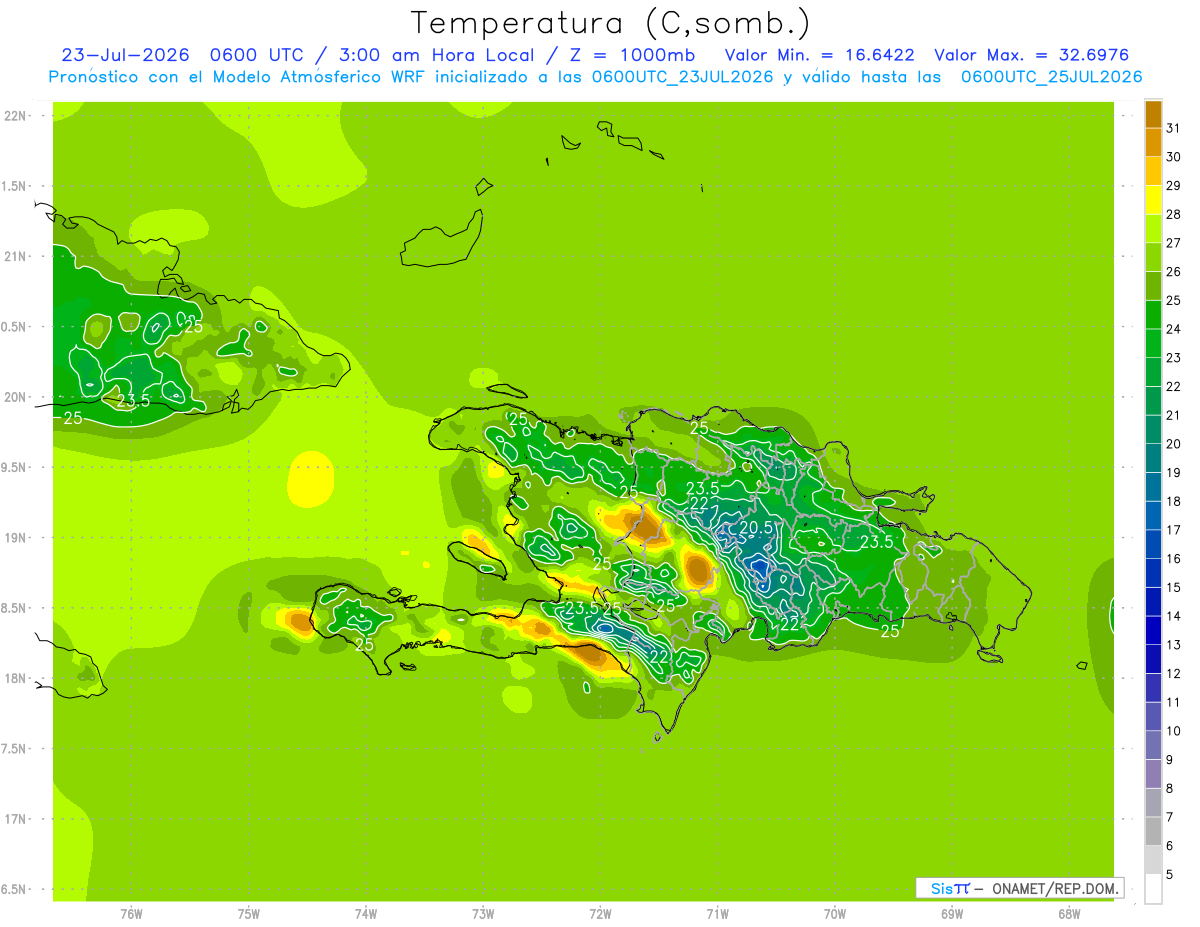The height and width of the screenshot is (927, 1200).
Task: Select the 'Z = 1000mb' level text
Action: tap(632, 55)
